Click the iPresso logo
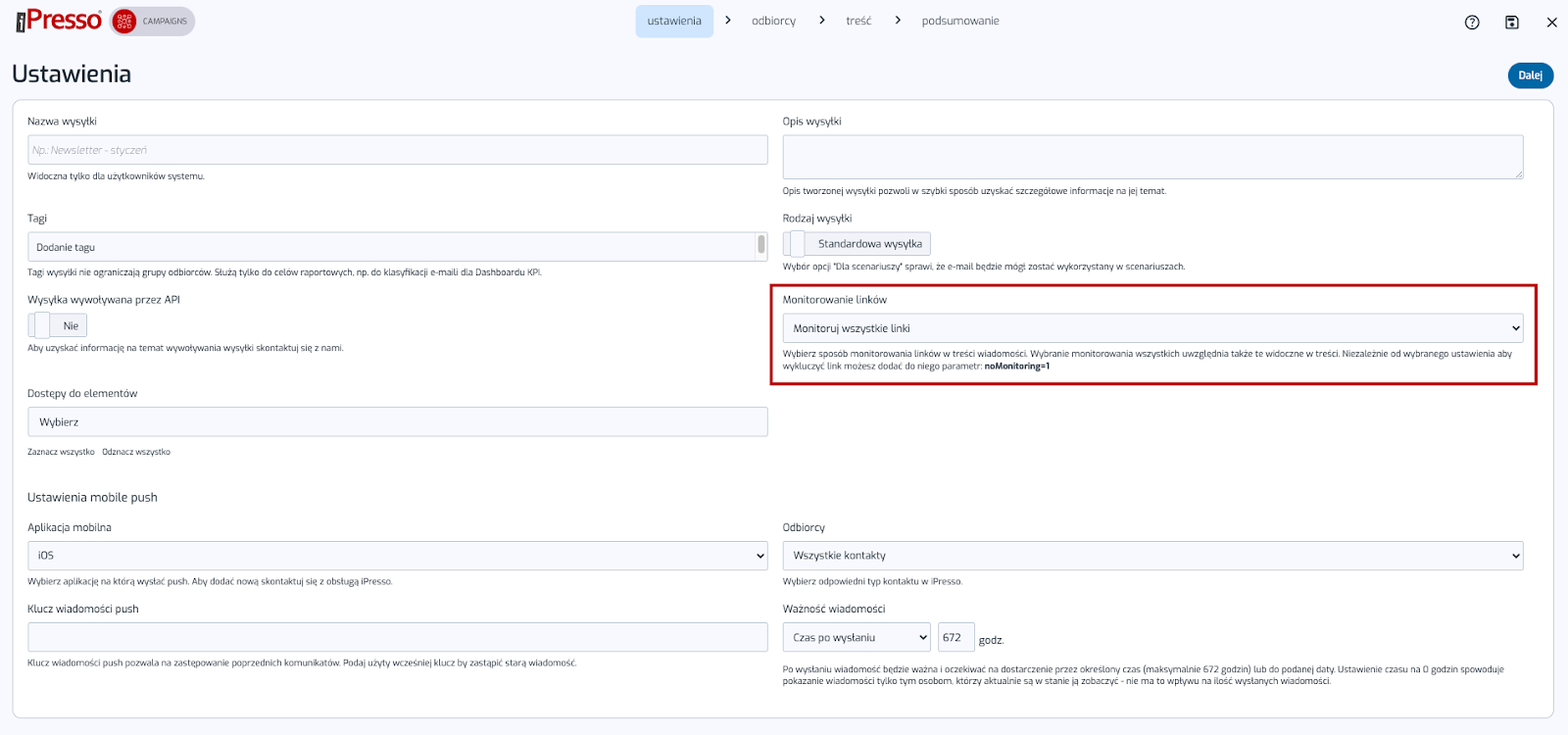 click(x=59, y=21)
